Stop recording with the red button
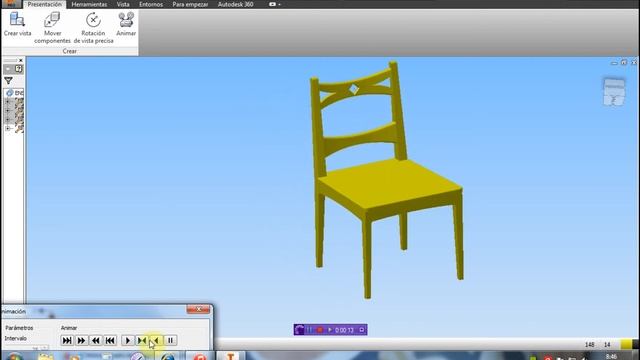Screen dimensions: 640x360 tap(320, 330)
